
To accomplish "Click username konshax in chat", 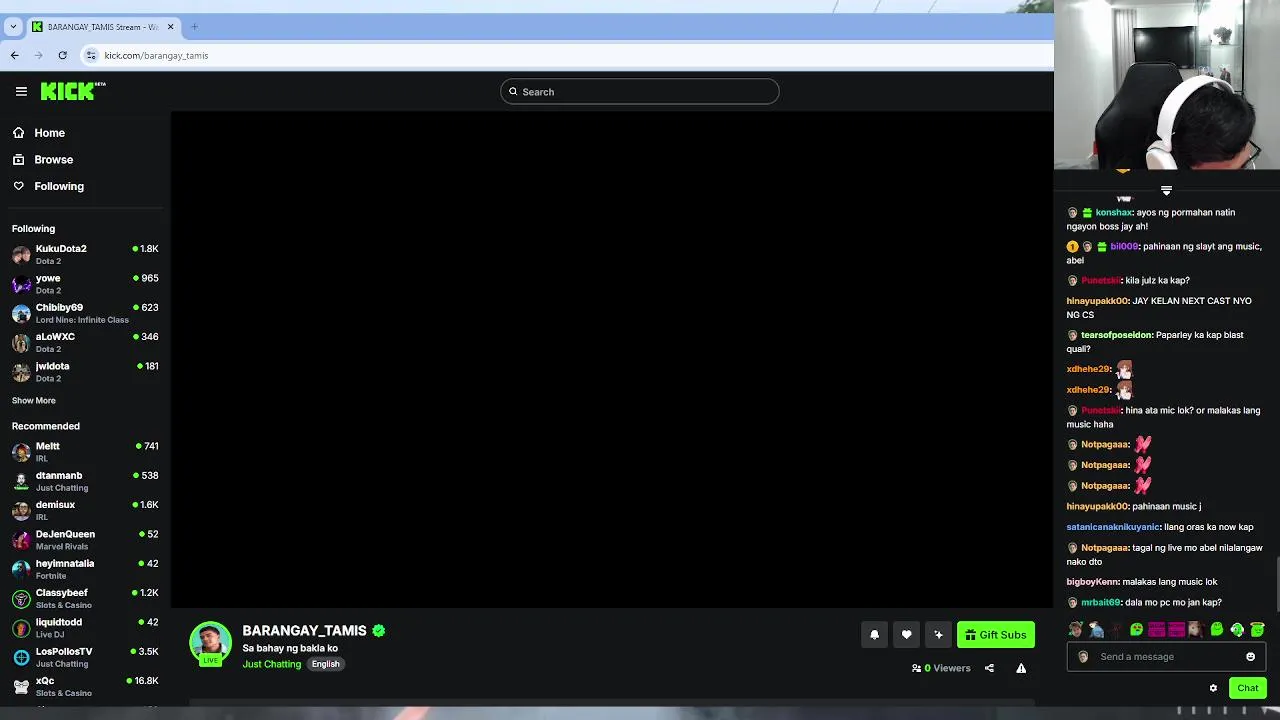I will pos(1114,212).
